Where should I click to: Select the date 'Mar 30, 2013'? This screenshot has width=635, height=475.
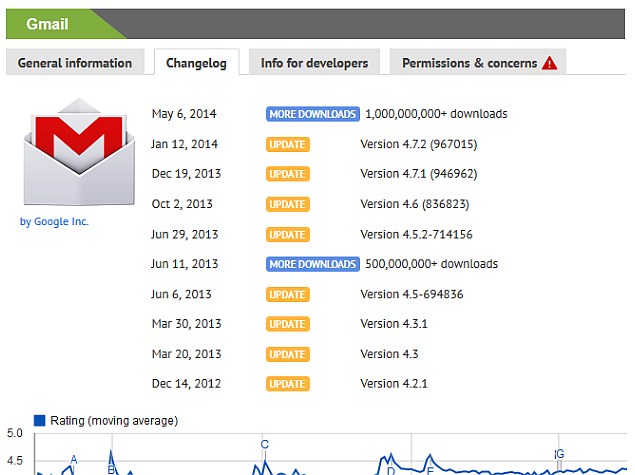186,324
